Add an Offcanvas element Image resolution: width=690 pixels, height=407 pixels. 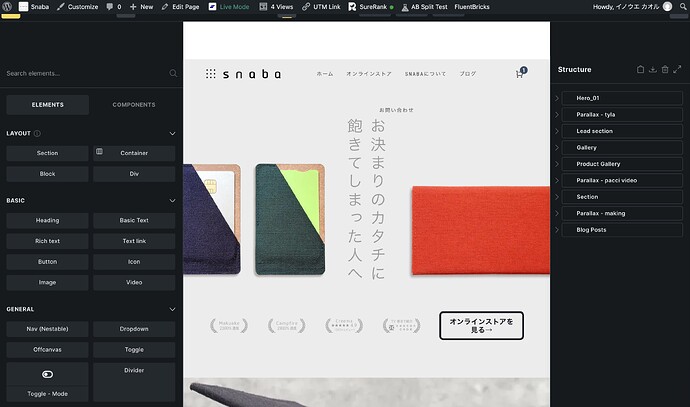coord(48,350)
